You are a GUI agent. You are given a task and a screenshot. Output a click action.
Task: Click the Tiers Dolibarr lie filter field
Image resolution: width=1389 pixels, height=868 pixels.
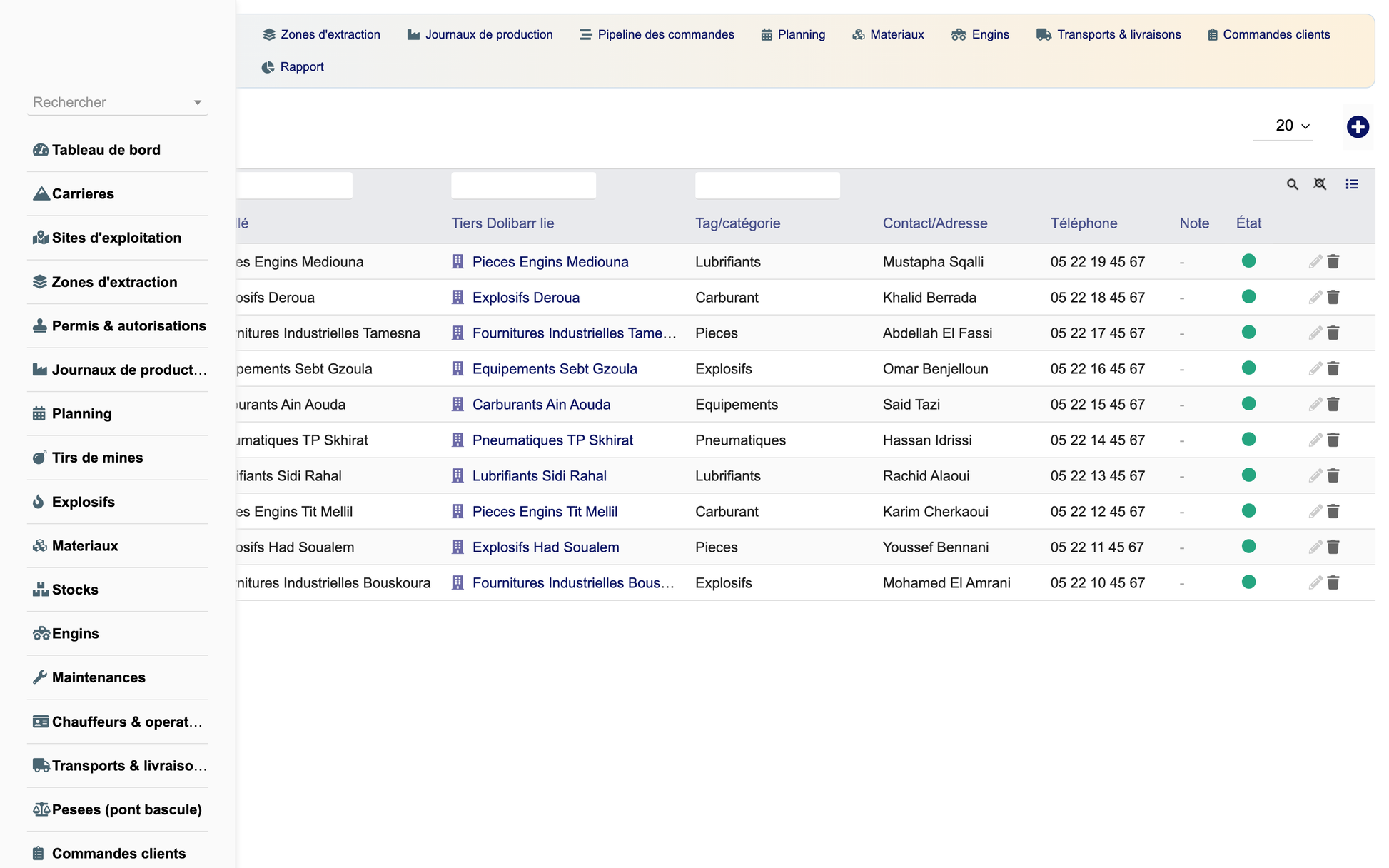(523, 186)
